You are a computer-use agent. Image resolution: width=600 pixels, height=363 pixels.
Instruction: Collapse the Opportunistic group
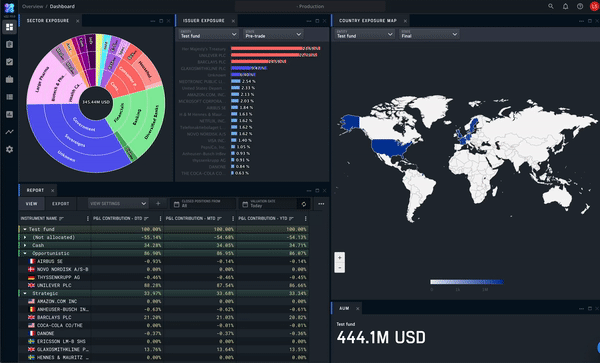[25, 254]
